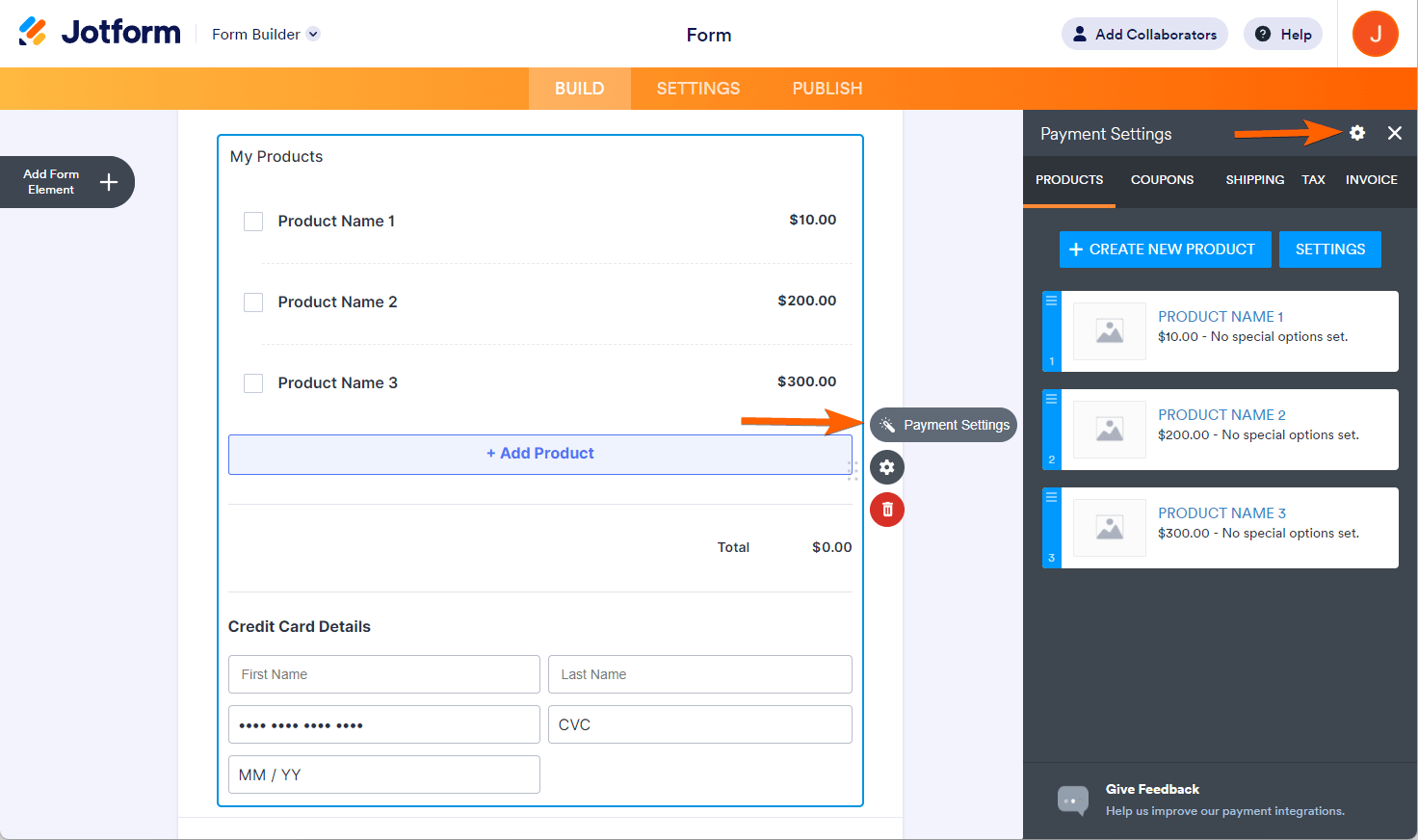
Task: Click the CVC field
Action: [x=700, y=724]
